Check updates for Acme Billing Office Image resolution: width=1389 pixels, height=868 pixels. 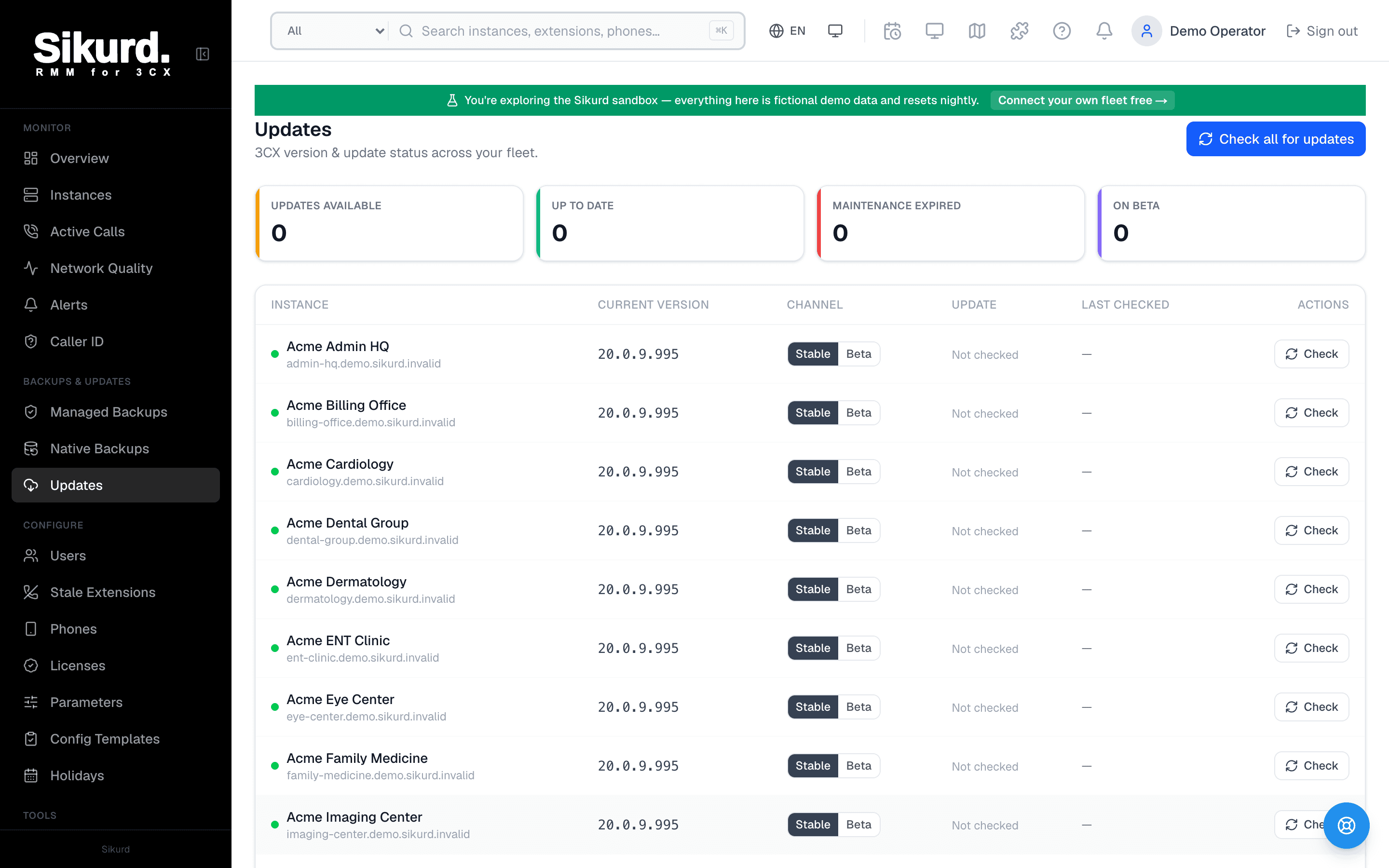pos(1311,413)
